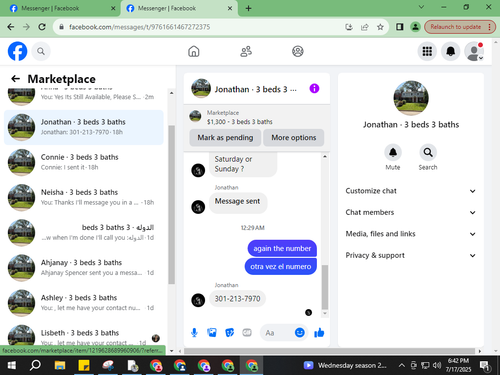Open Wednesday season 2 news widget

345,365
